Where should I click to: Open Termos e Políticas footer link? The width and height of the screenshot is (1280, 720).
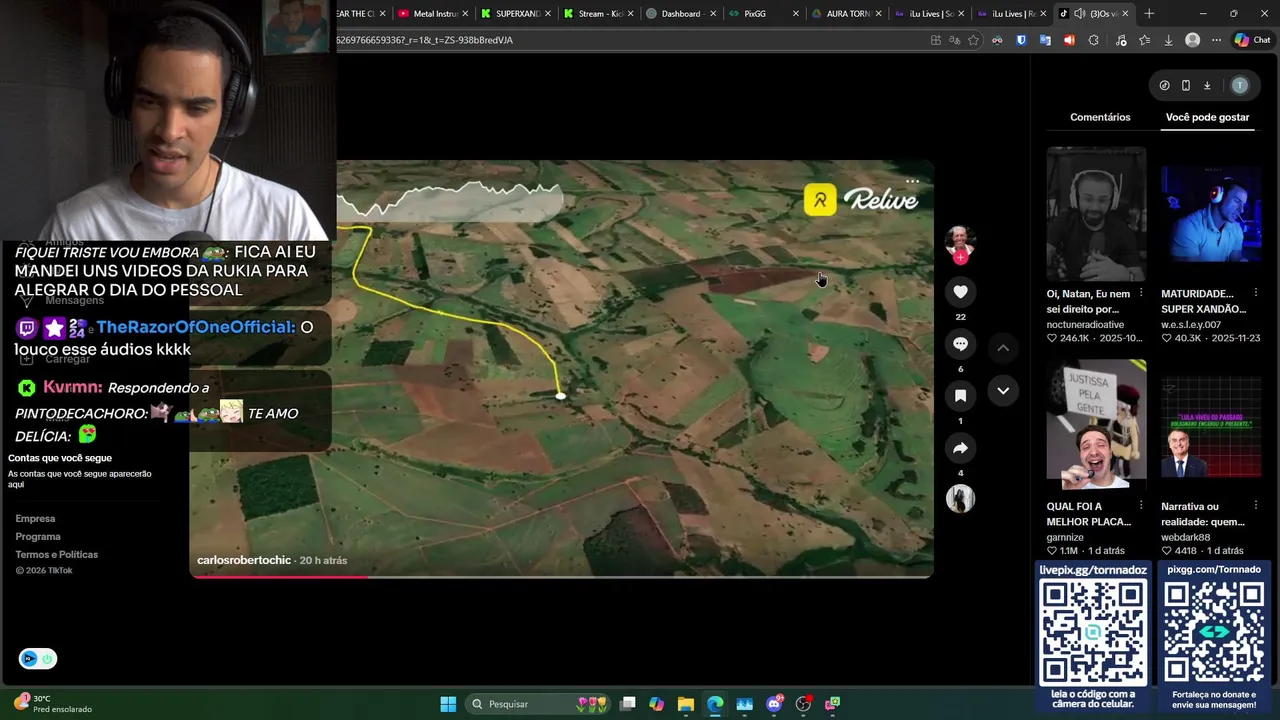click(57, 554)
